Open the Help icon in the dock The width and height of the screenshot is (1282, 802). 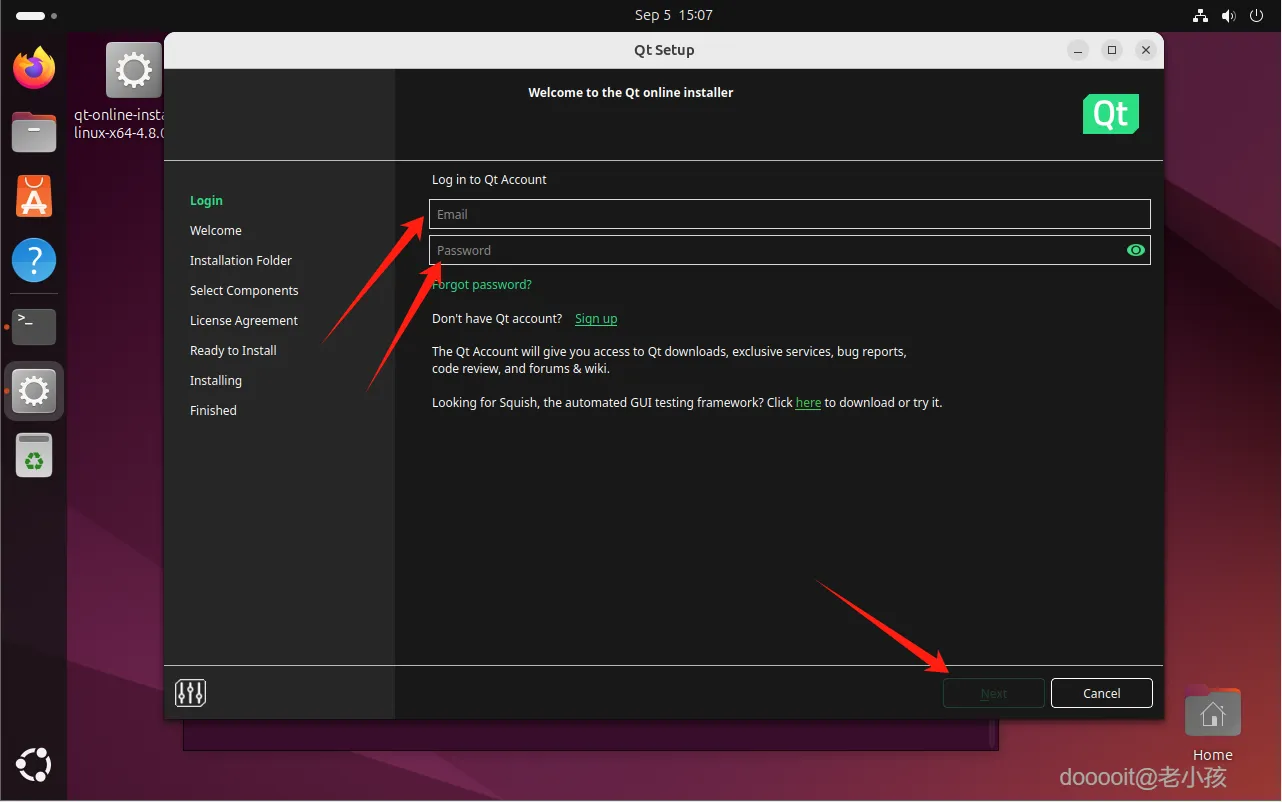click(x=34, y=261)
